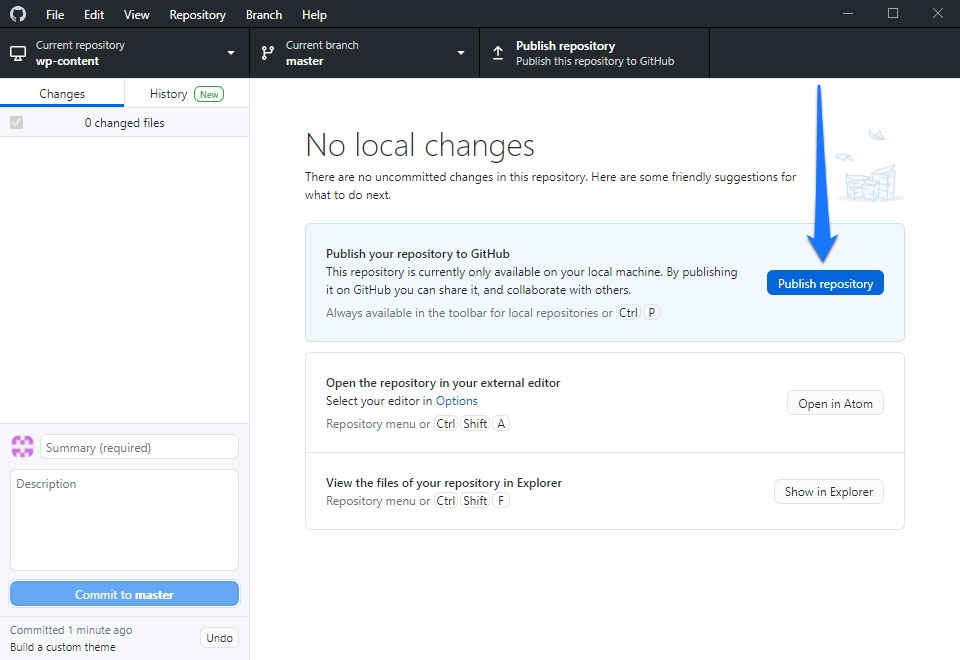
Task: Click the upload arrow icon for Publish repository
Action: 498,53
